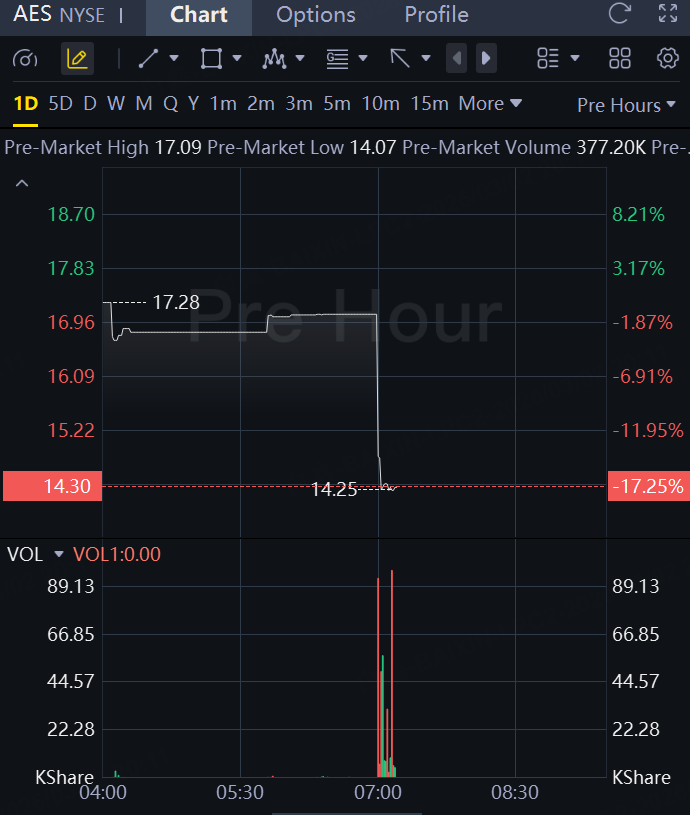690x815 pixels.
Task: Click the text annotation tool icon
Action: 337,58
